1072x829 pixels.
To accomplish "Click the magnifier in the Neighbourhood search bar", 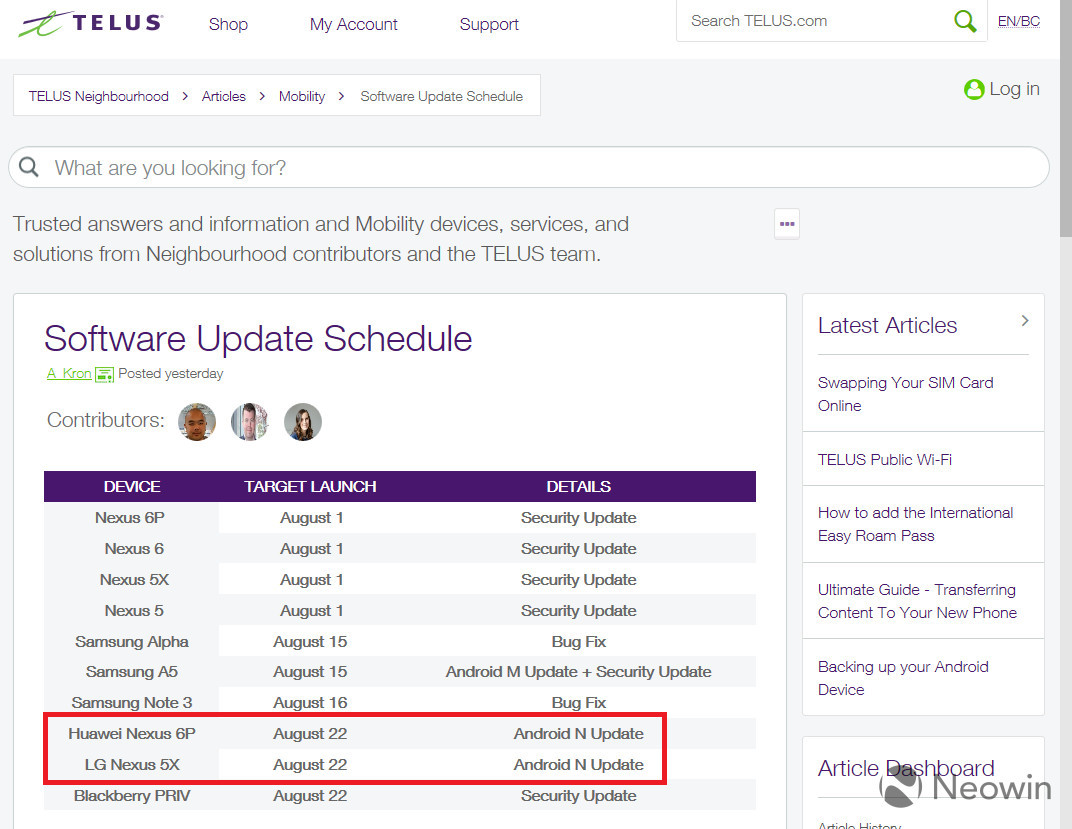I will [29, 167].
